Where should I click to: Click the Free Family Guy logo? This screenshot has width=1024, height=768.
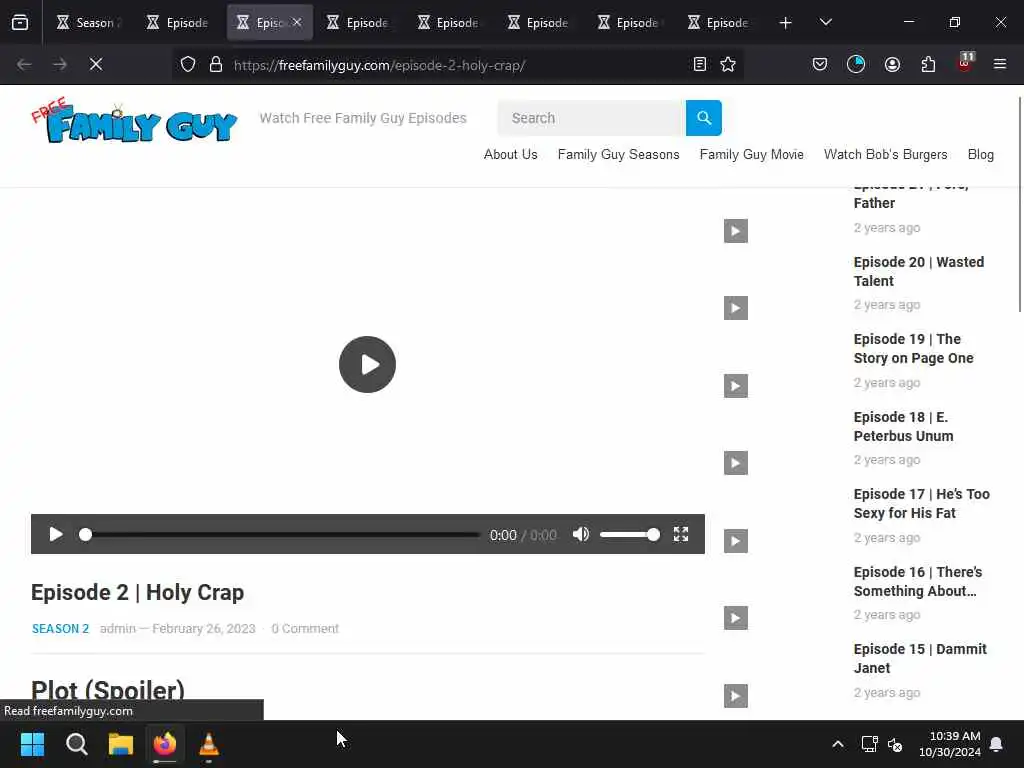point(134,121)
